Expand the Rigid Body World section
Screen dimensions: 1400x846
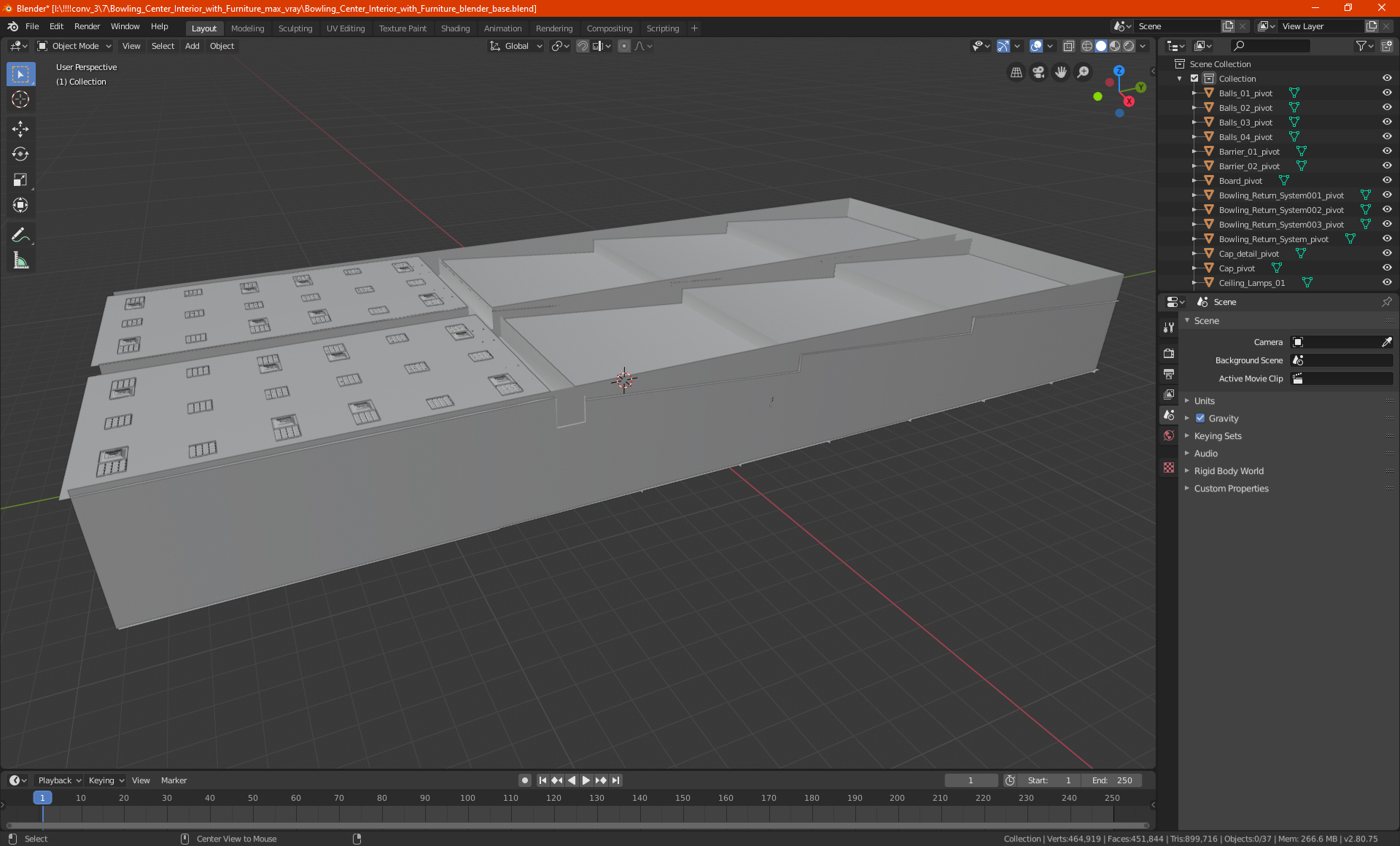[1229, 471]
